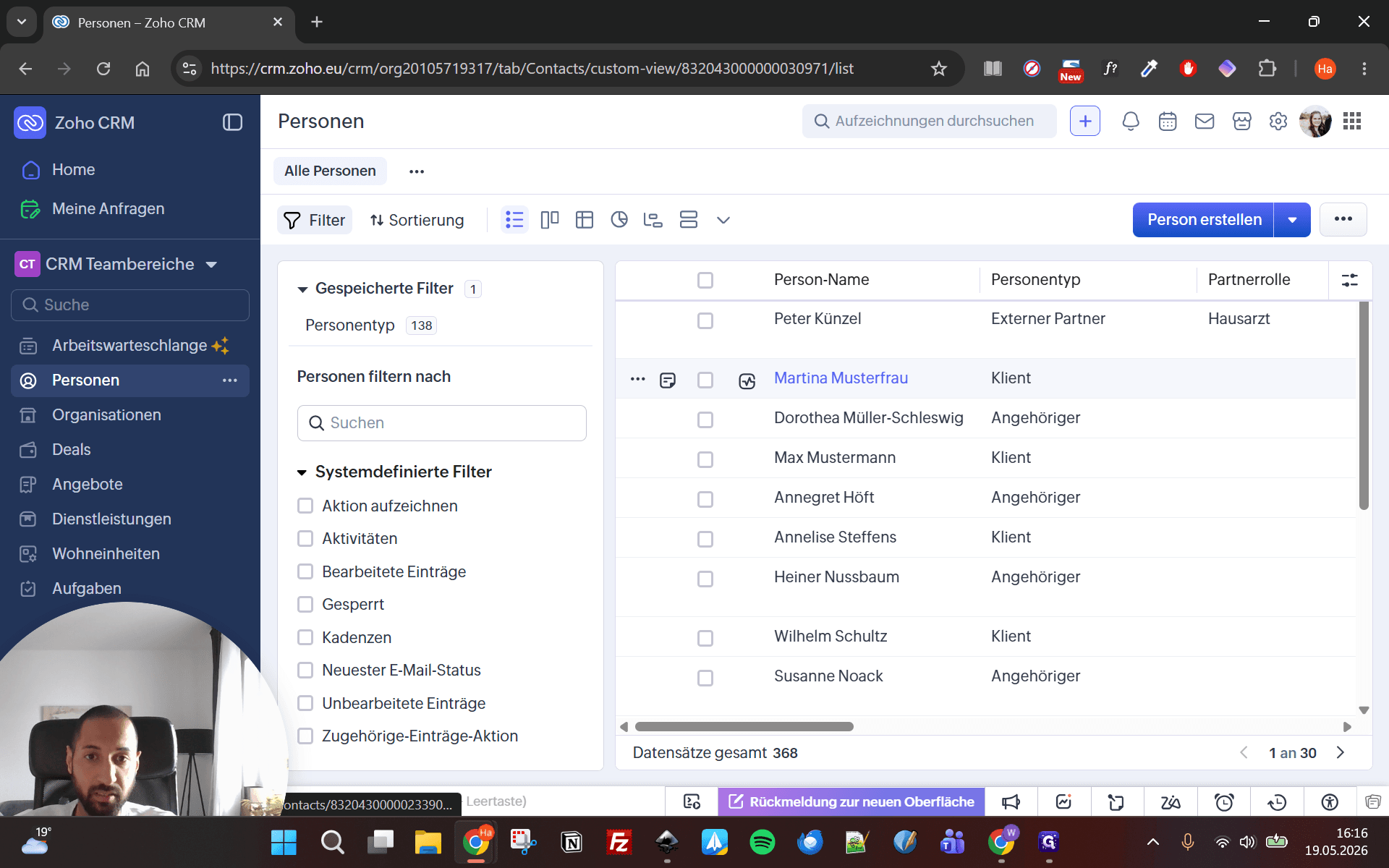Focus the Aufzeichnungen durchsuchen search field
Viewport: 1389px width, 868px height.
click(x=930, y=122)
